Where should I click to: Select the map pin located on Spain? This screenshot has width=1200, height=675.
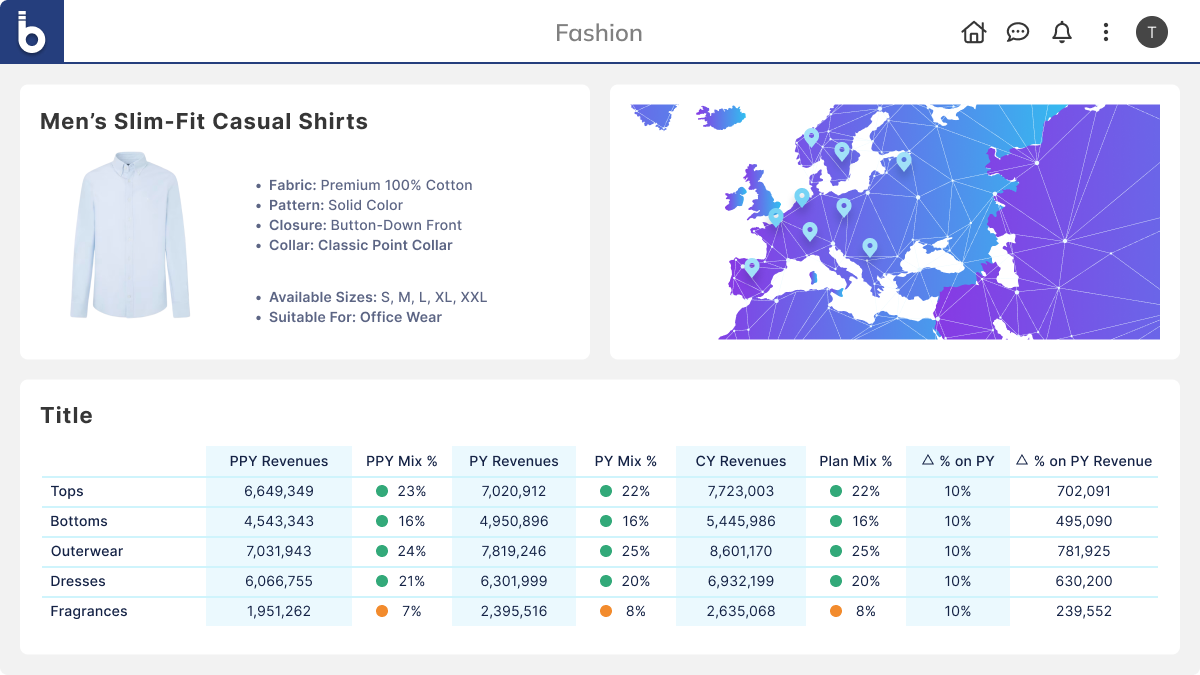click(751, 267)
